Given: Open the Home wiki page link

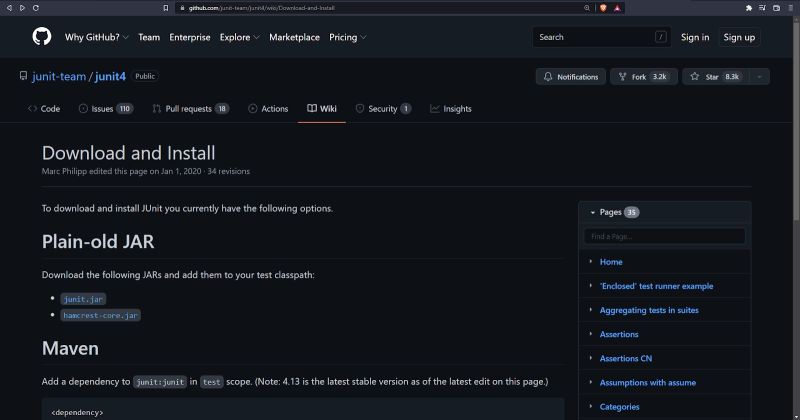Looking at the screenshot, I should click(x=611, y=262).
